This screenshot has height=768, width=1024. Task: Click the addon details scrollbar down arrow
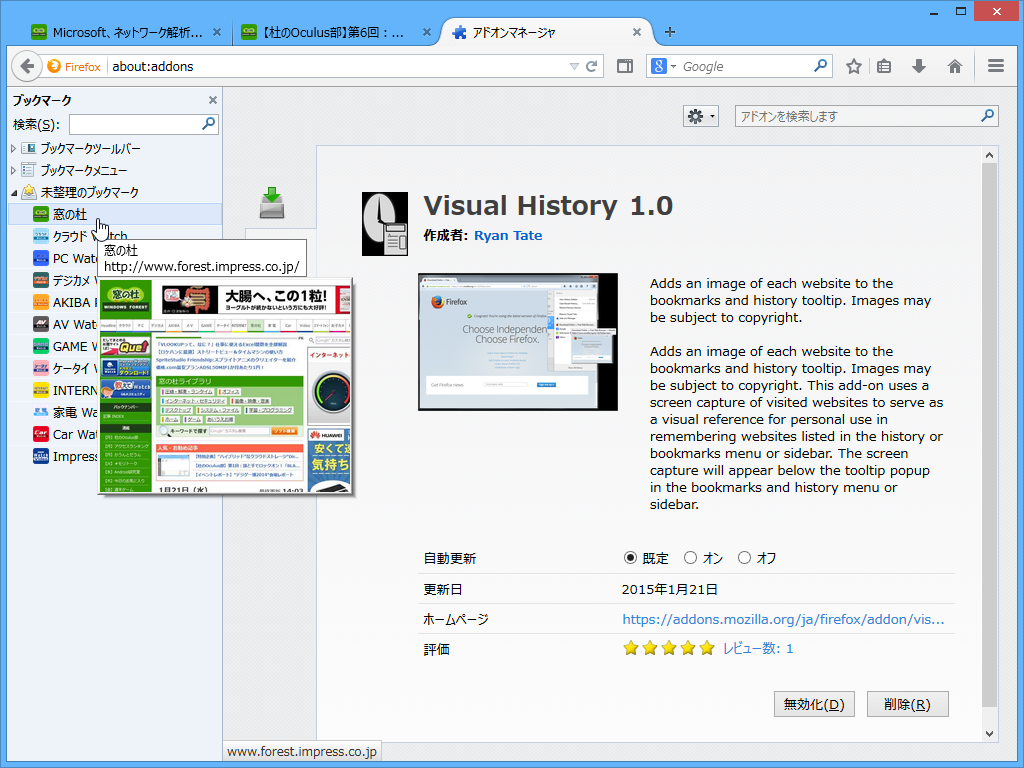coord(989,733)
